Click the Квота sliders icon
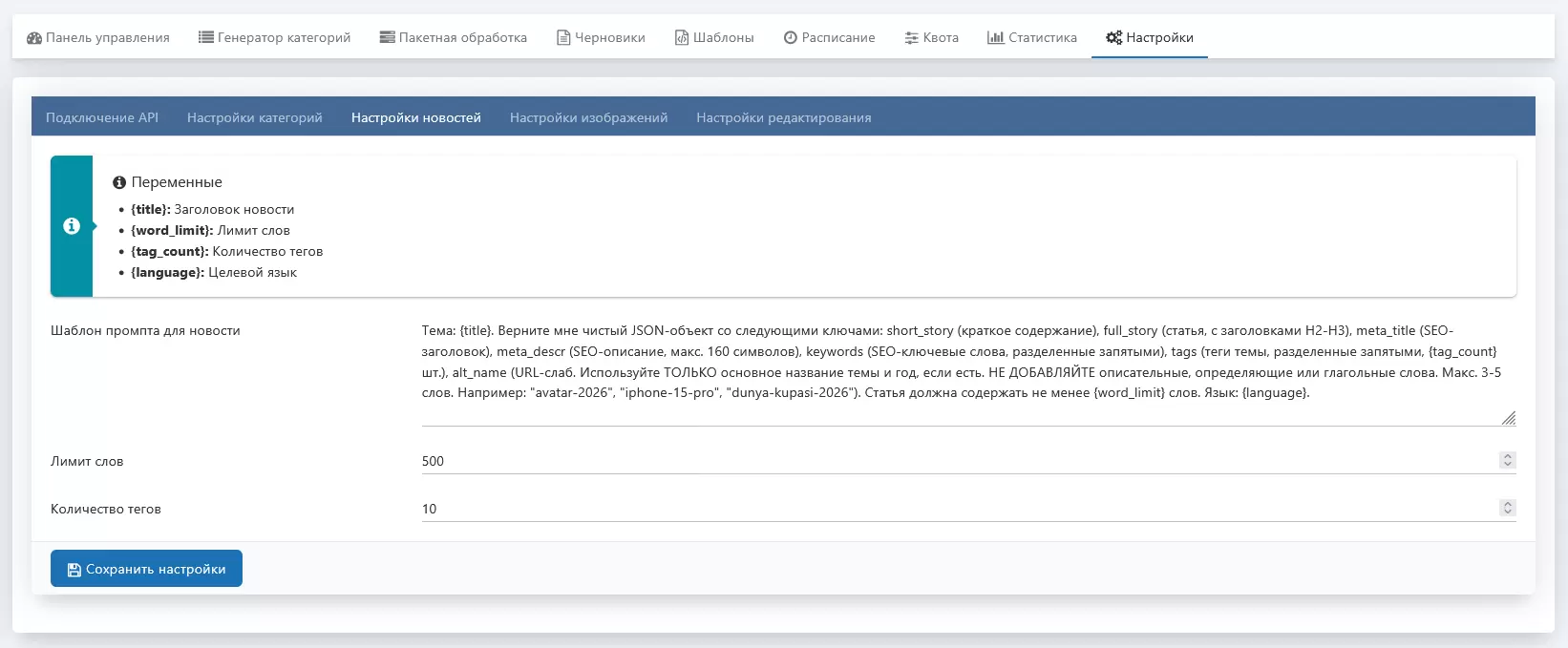 point(912,38)
